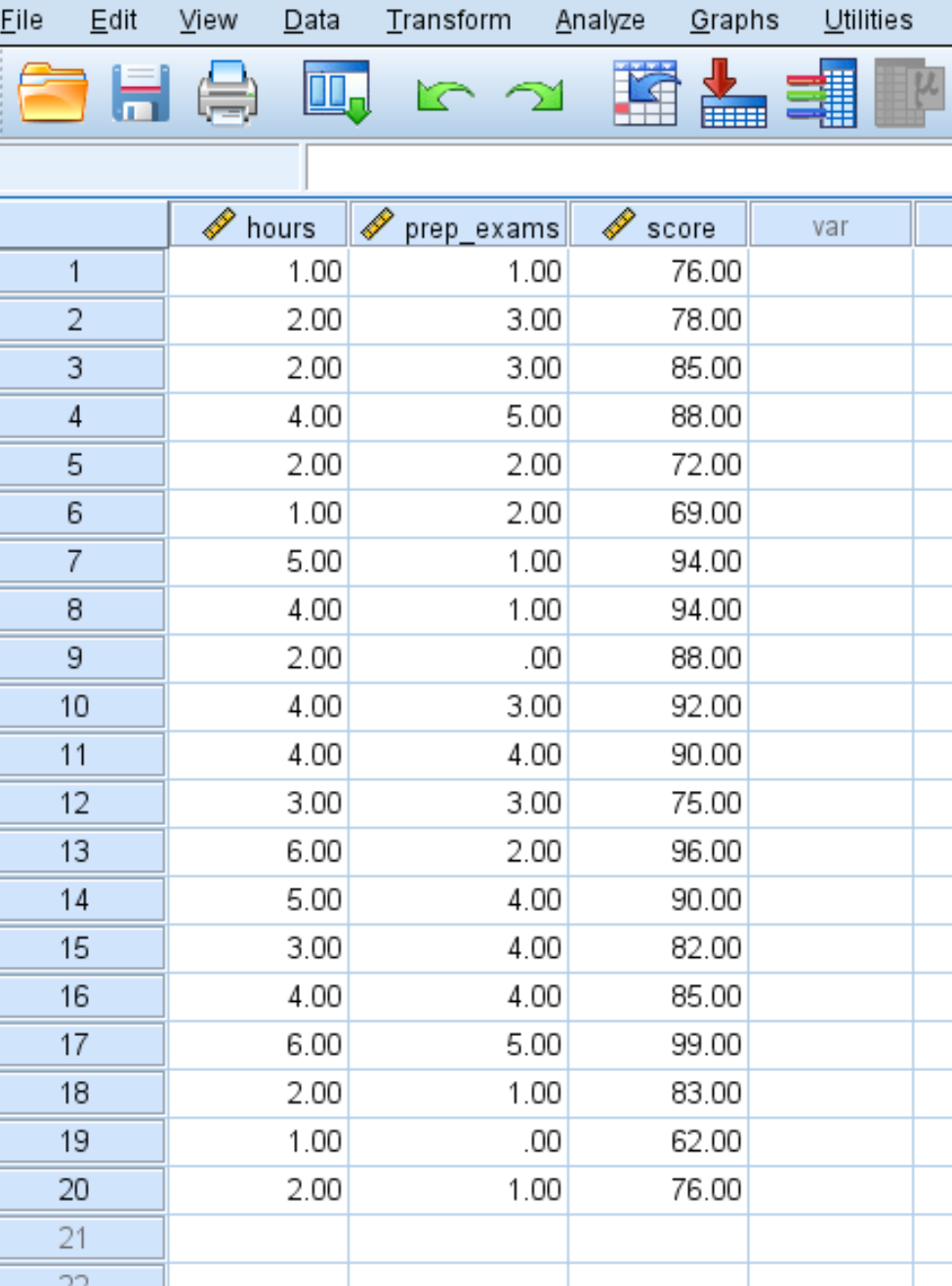Select row header 7
Image resolution: width=952 pixels, height=1286 pixels.
pyautogui.click(x=82, y=561)
